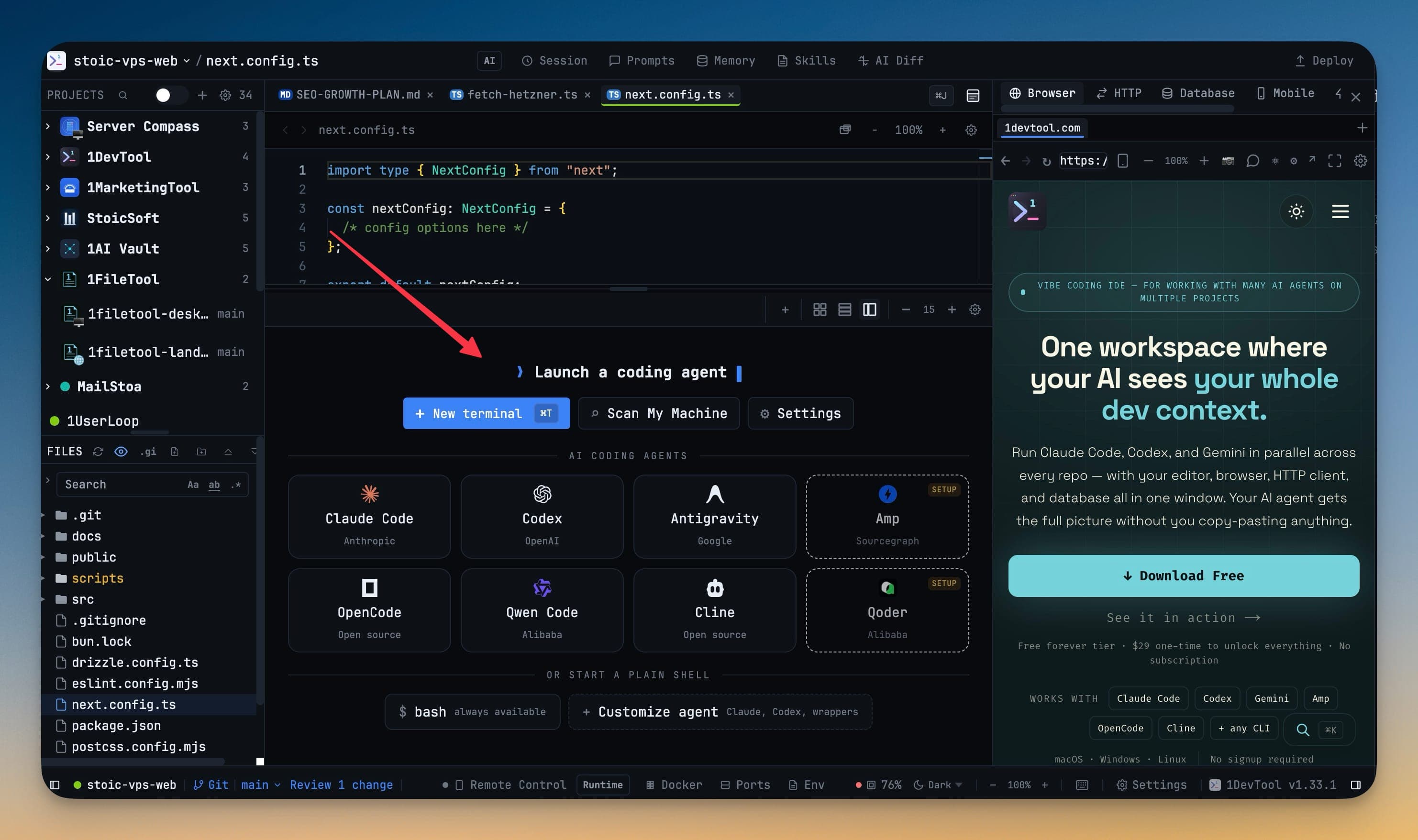The height and width of the screenshot is (840, 1418).
Task: Click Scan My Machine button
Action: [x=659, y=413]
